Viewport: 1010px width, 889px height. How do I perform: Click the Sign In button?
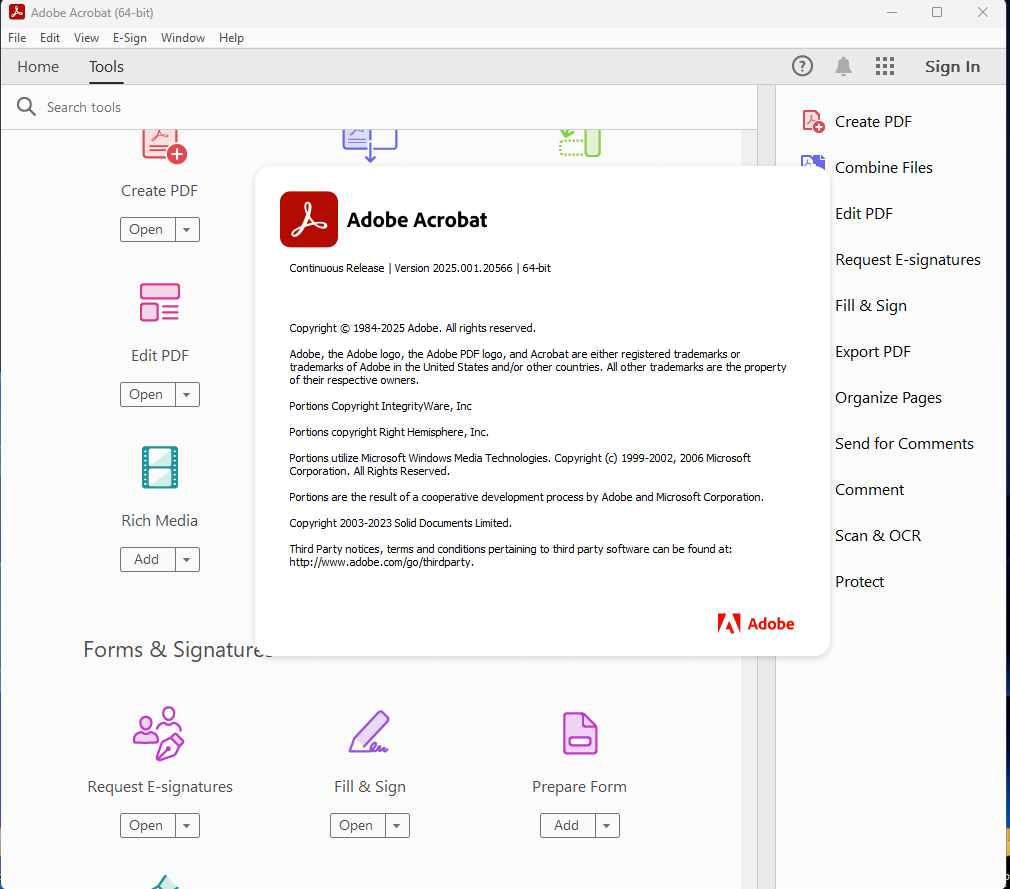952,66
